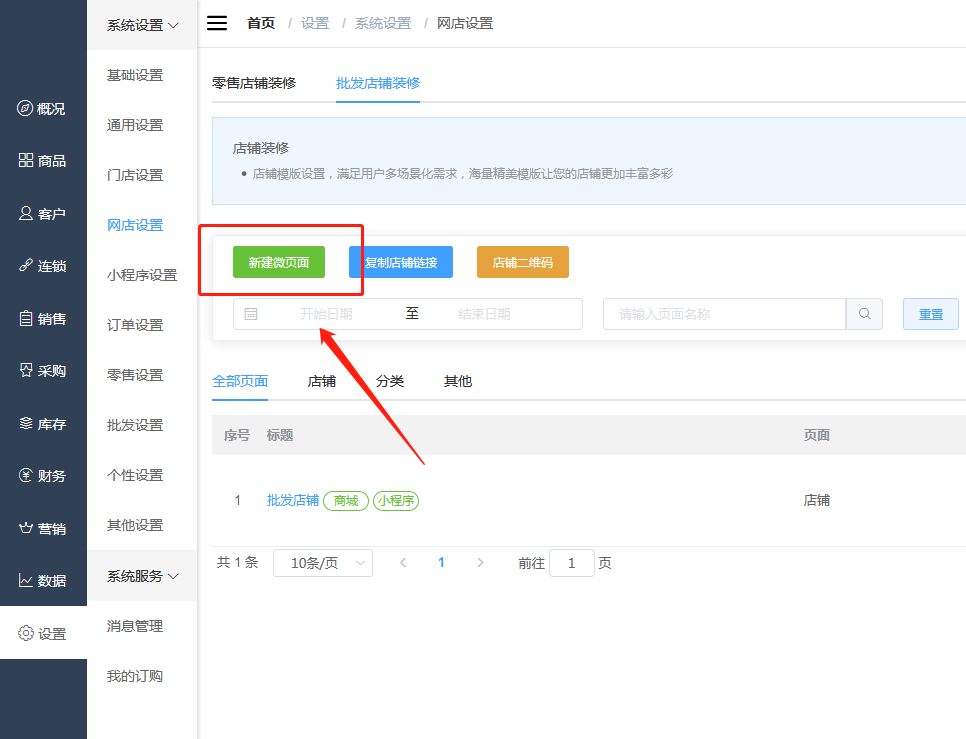Select 网店设置 submenu item
966x739 pixels.
click(135, 225)
